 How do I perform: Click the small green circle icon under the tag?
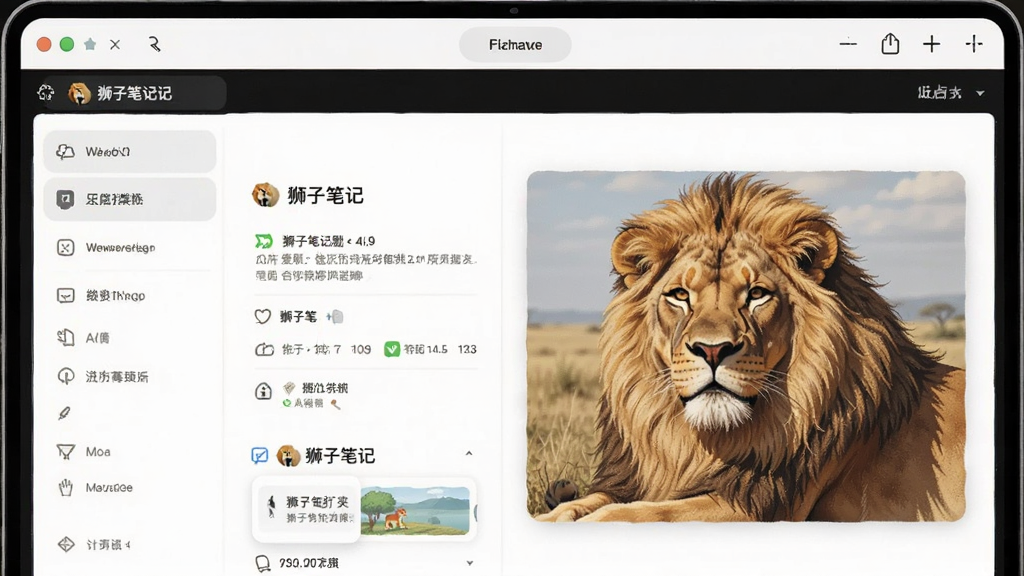click(287, 404)
